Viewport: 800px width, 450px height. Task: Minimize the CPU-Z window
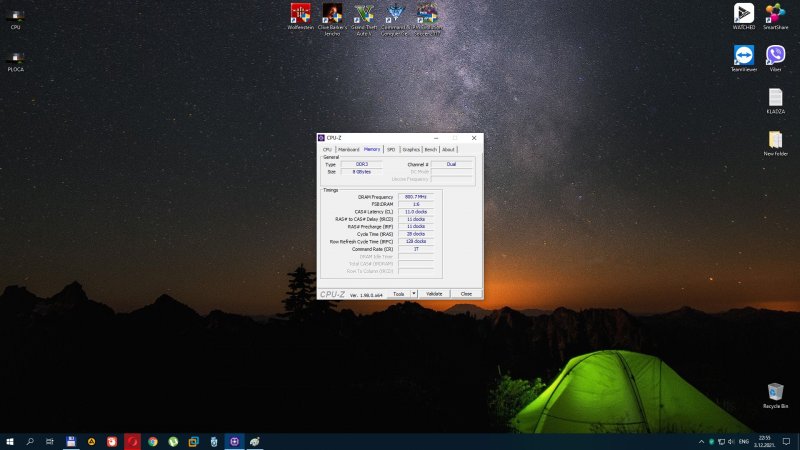tap(436, 138)
